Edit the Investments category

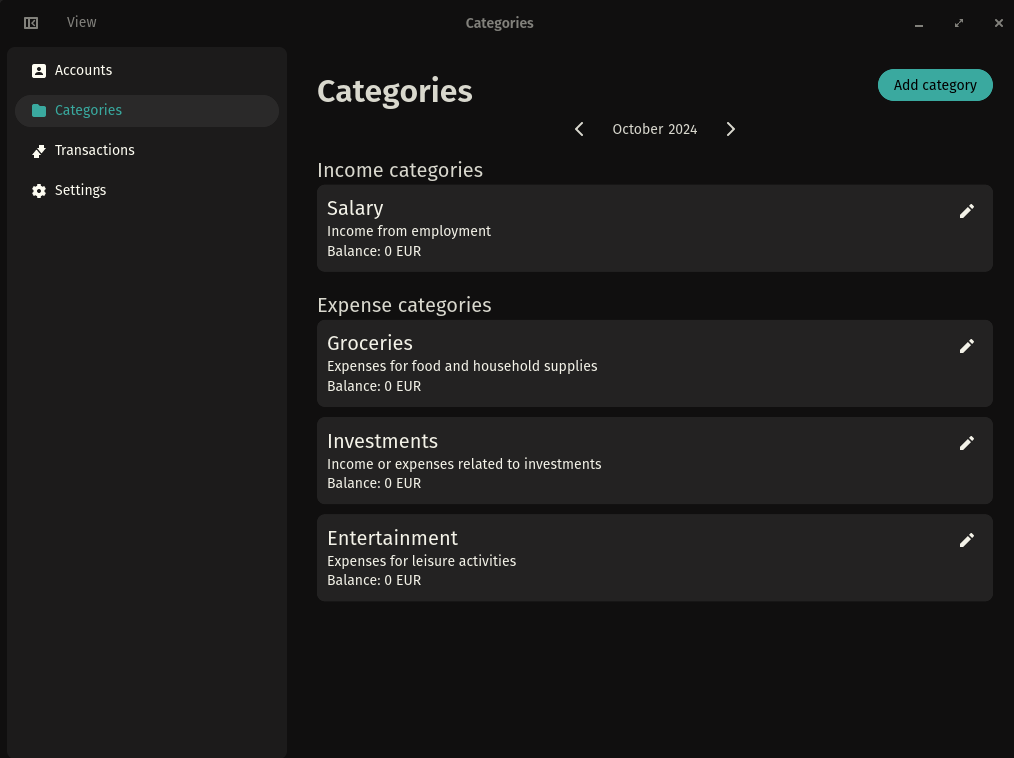966,443
